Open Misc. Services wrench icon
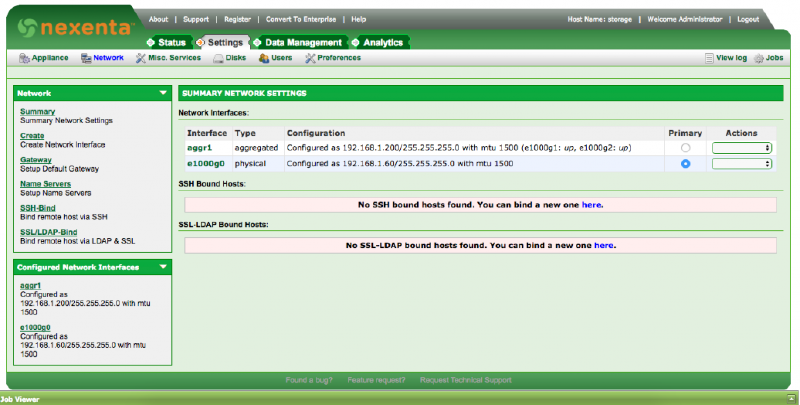800x405 pixels. [x=138, y=59]
